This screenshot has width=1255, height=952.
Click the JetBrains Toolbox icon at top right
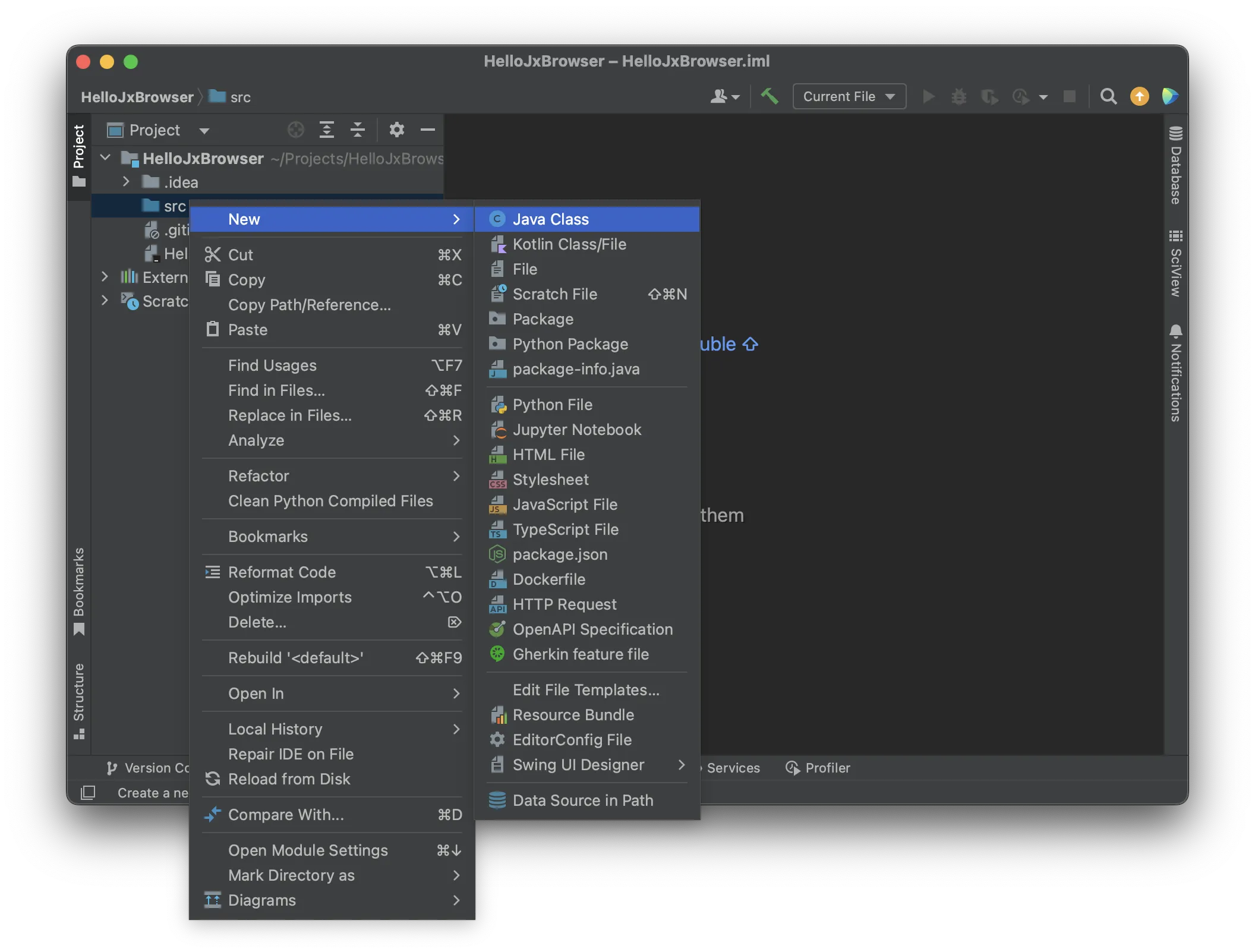(x=1170, y=96)
